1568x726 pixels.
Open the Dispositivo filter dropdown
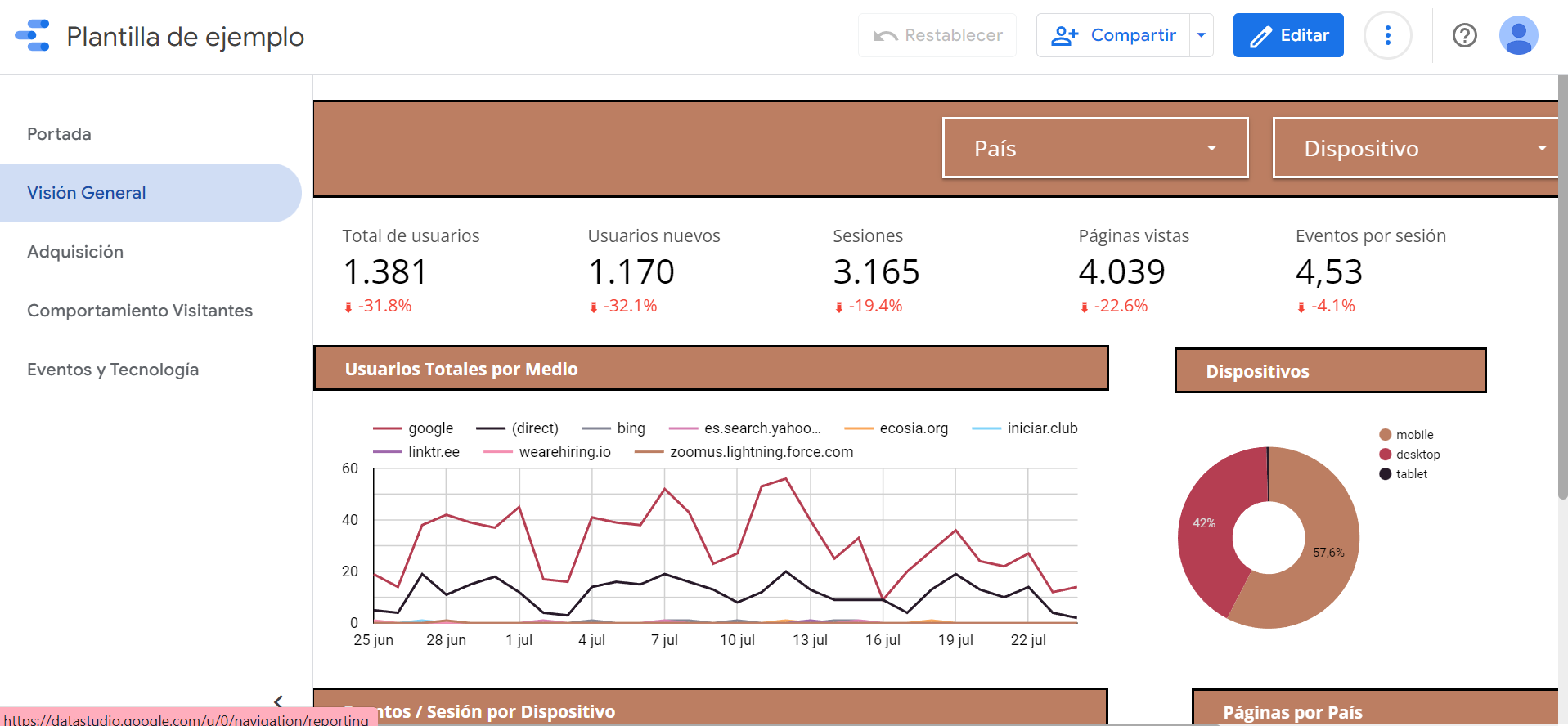[1415, 148]
